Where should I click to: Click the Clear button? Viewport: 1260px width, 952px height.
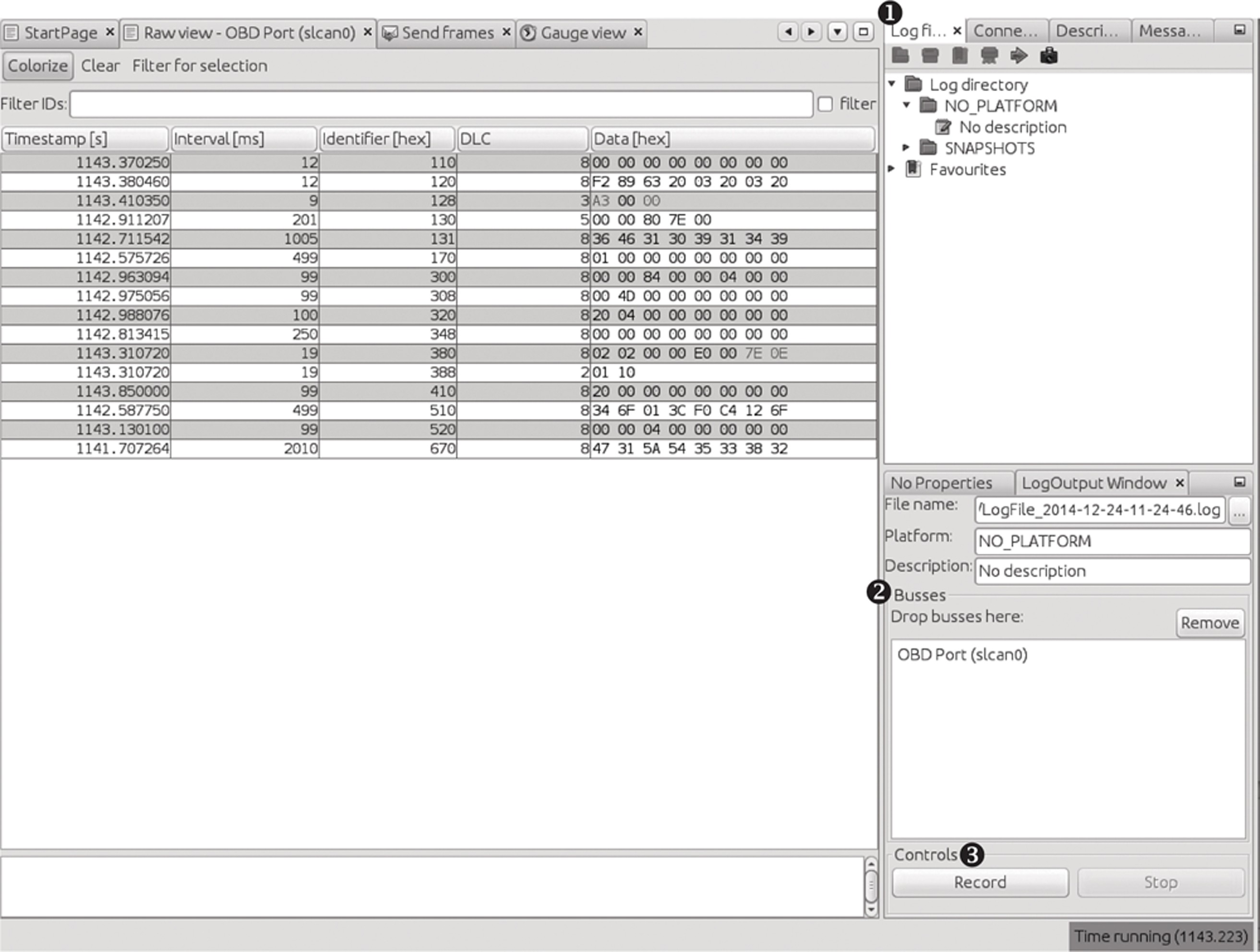point(100,65)
